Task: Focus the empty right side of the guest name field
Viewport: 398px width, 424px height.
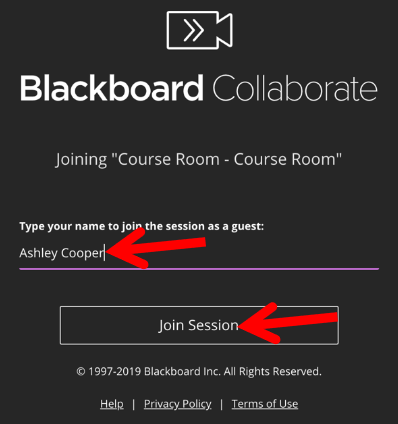Action: pyautogui.click(x=293, y=253)
